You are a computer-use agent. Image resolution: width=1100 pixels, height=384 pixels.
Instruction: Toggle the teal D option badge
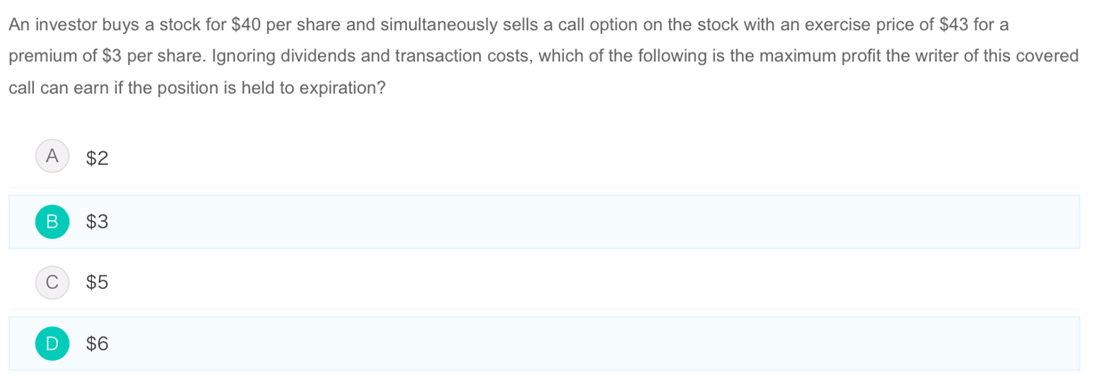pos(52,343)
